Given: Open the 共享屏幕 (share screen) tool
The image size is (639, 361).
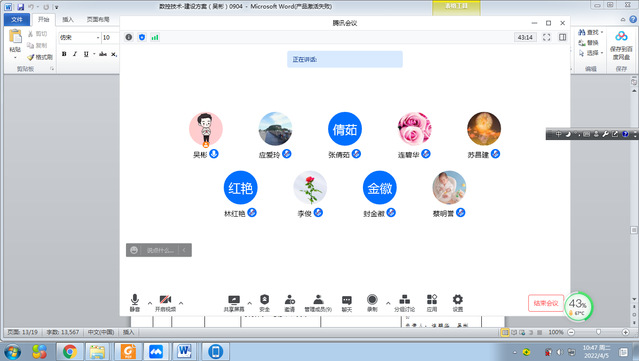Looking at the screenshot, I should pyautogui.click(x=234, y=304).
